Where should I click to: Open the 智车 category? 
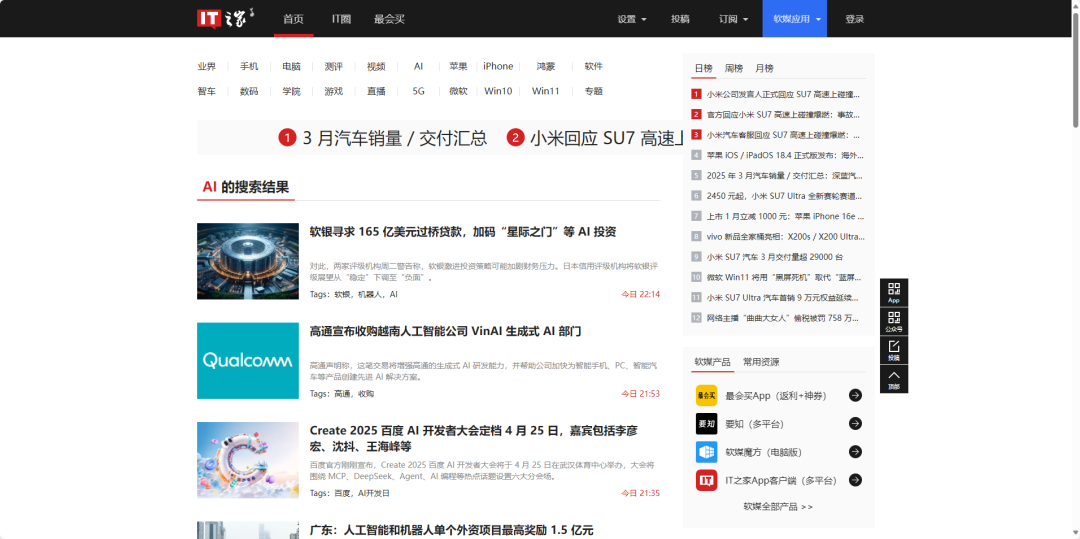(x=207, y=91)
